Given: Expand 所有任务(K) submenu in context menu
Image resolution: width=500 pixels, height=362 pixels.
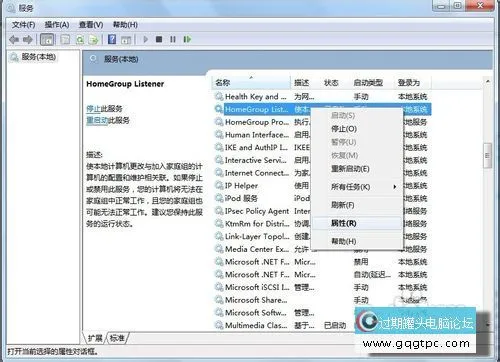Looking at the screenshot, I should click(x=357, y=187).
